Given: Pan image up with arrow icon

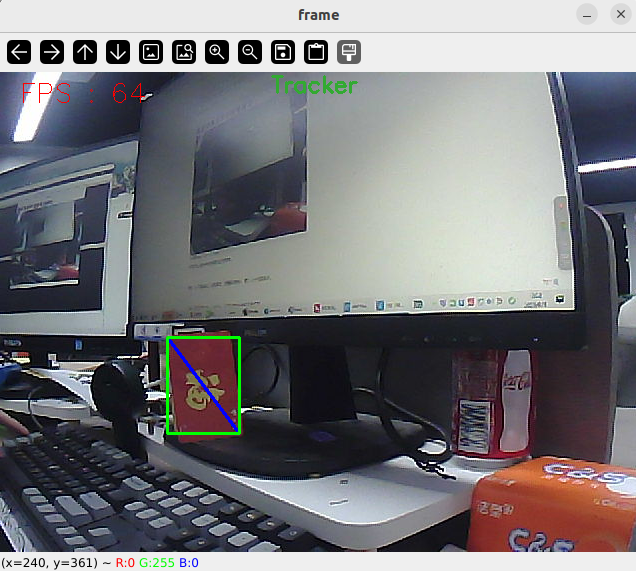Looking at the screenshot, I should coord(85,52).
